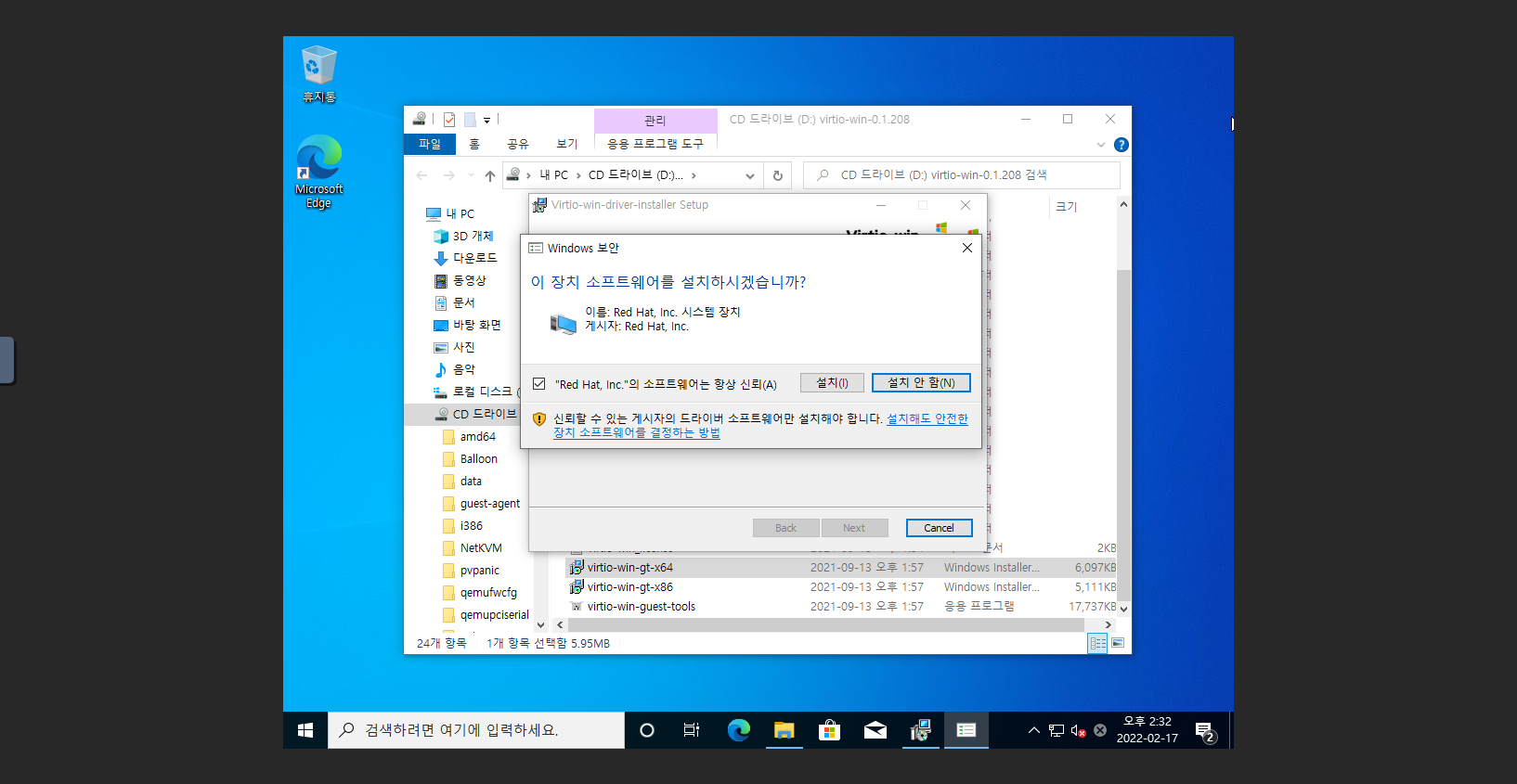Open the 휴지통 recycle bin desktop icon
The width and height of the screenshot is (1517, 784).
tap(318, 73)
